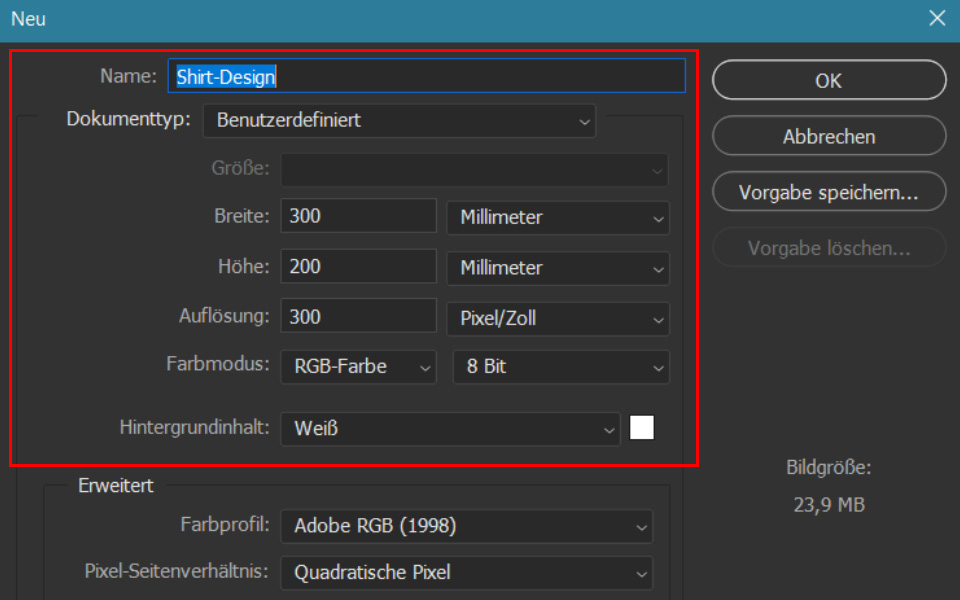Click the Höhe value field
The image size is (960, 600).
coord(358,266)
